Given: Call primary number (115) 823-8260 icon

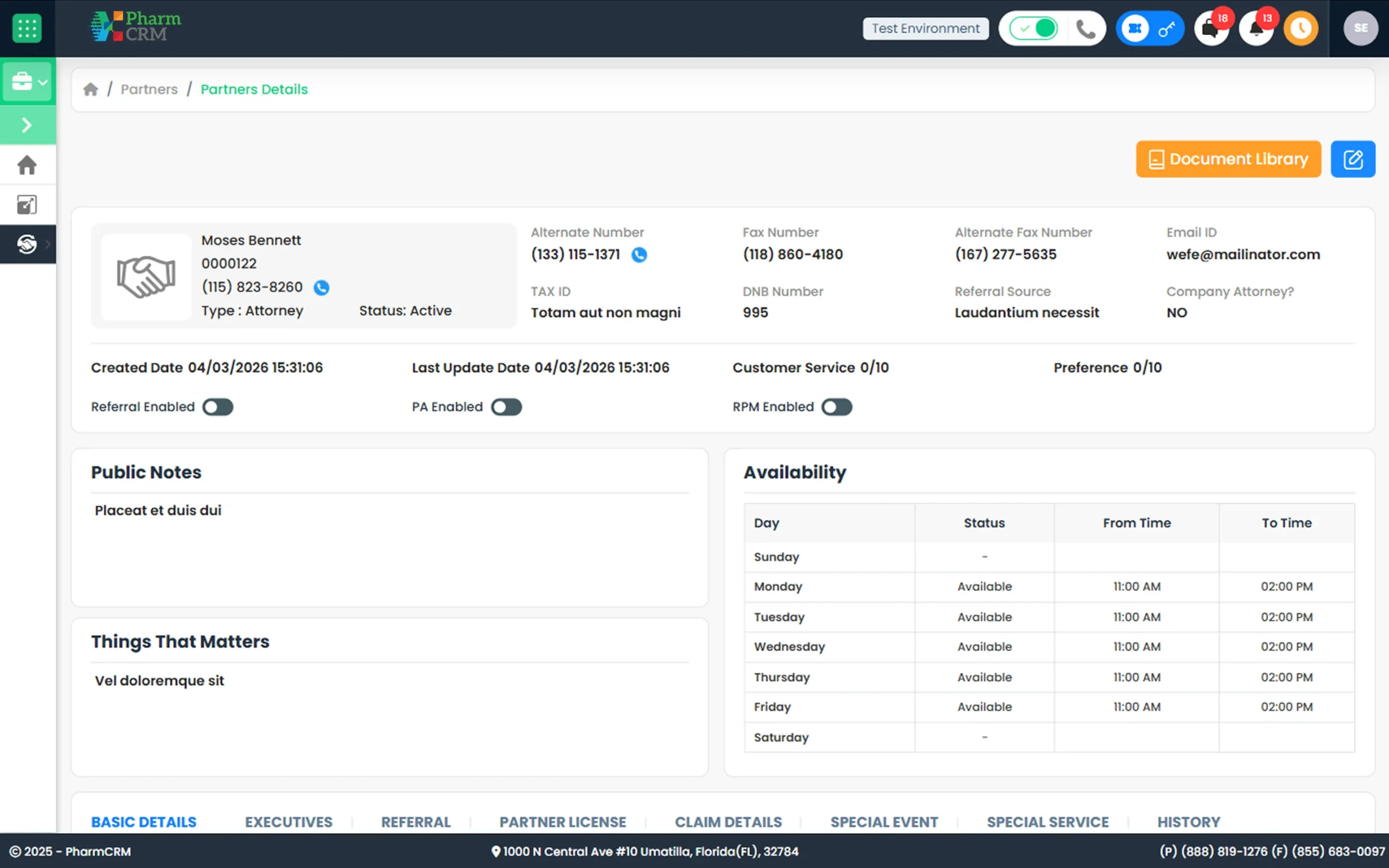Looking at the screenshot, I should [321, 288].
